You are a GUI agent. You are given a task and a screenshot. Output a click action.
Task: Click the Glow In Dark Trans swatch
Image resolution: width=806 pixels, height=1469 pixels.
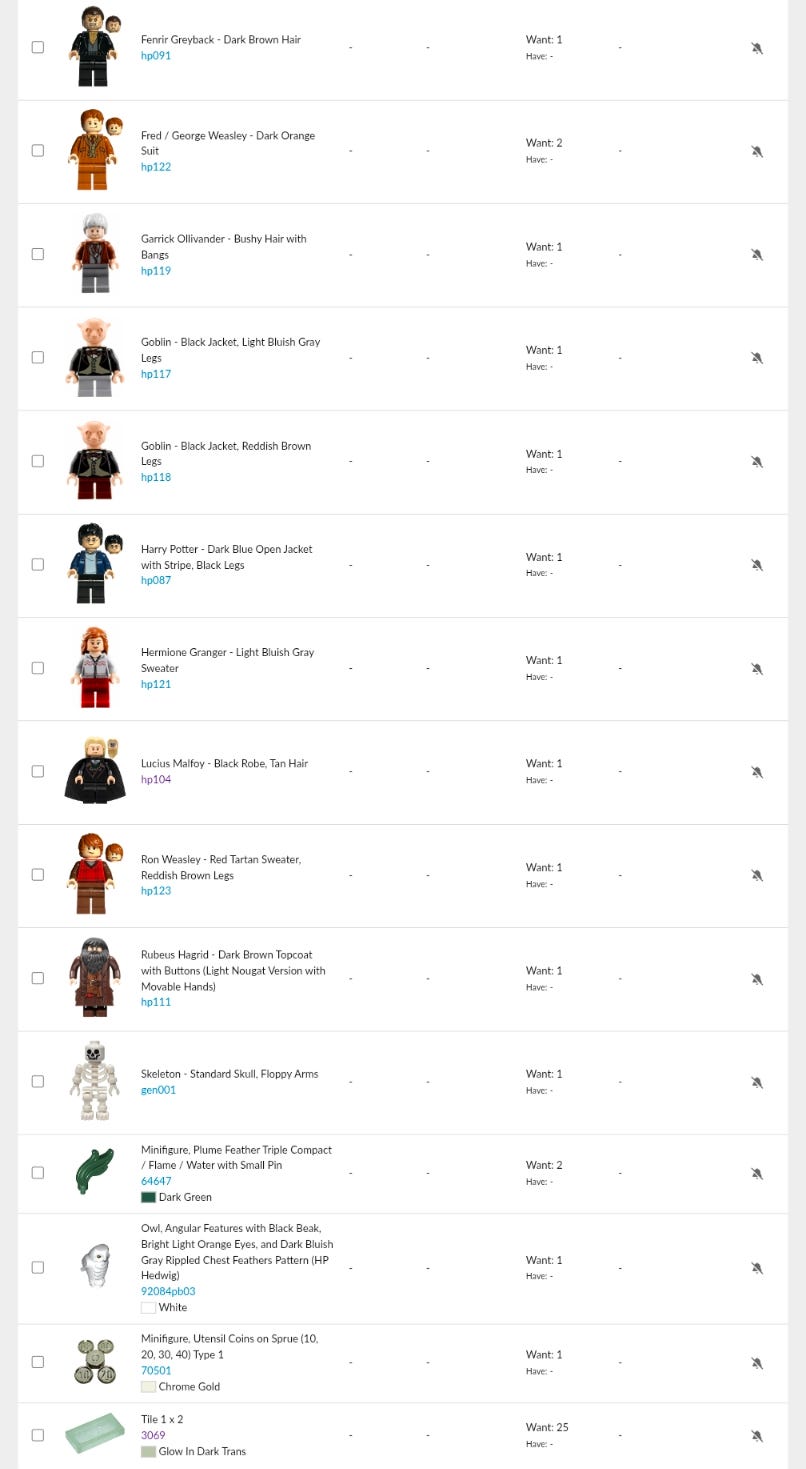point(149,1451)
